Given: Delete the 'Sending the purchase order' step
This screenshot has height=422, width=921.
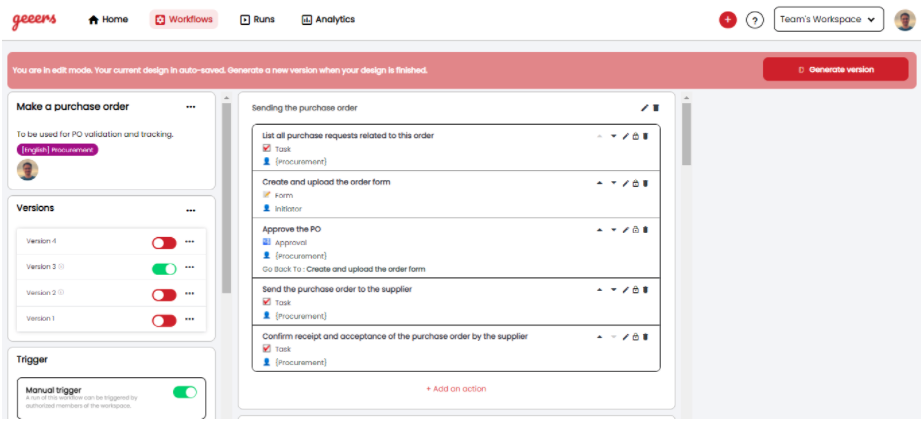Looking at the screenshot, I should pyautogui.click(x=656, y=108).
